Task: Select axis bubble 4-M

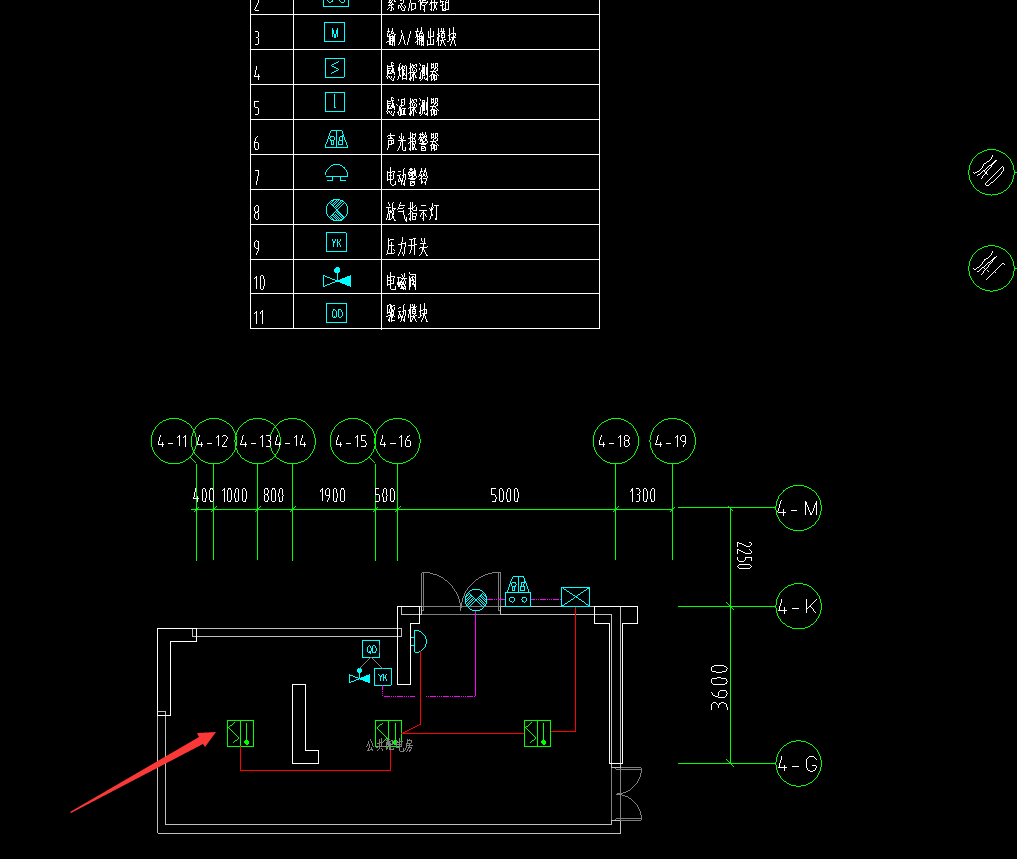Action: pos(798,508)
